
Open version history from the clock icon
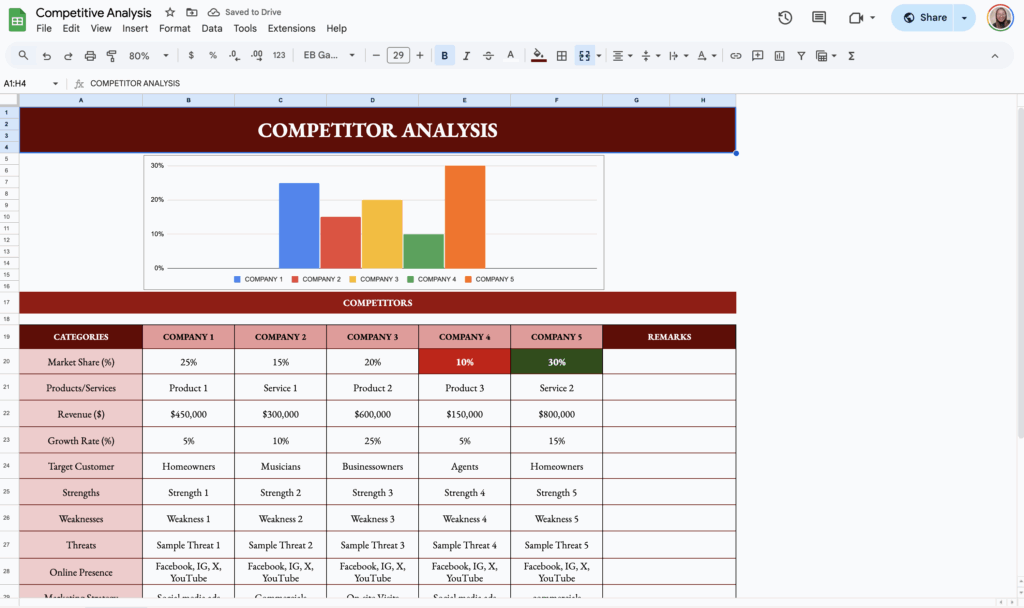(785, 16)
